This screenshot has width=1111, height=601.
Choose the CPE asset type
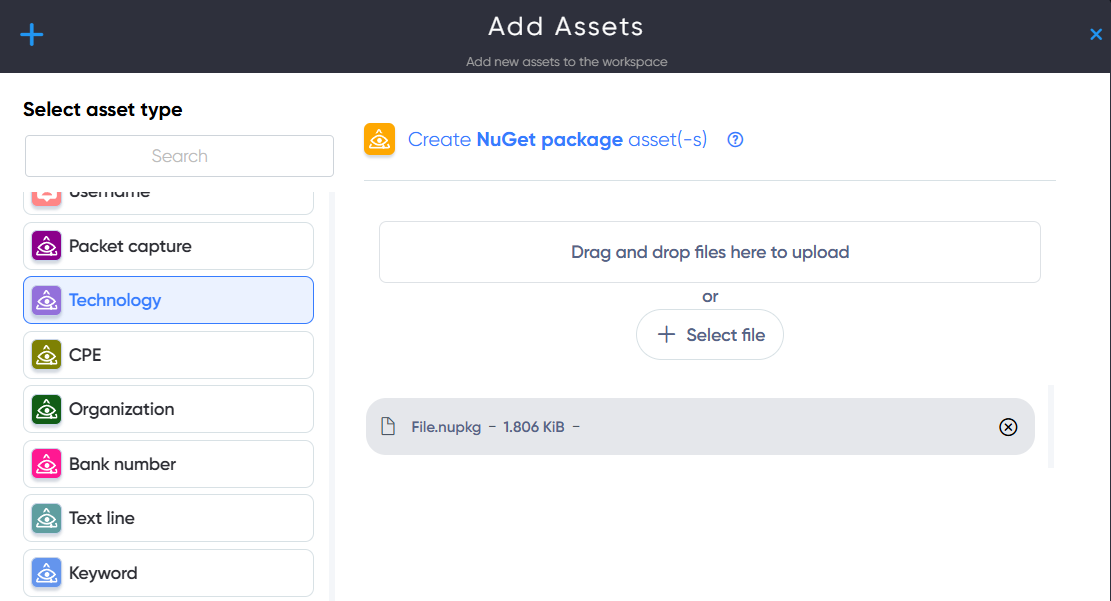[x=169, y=355]
